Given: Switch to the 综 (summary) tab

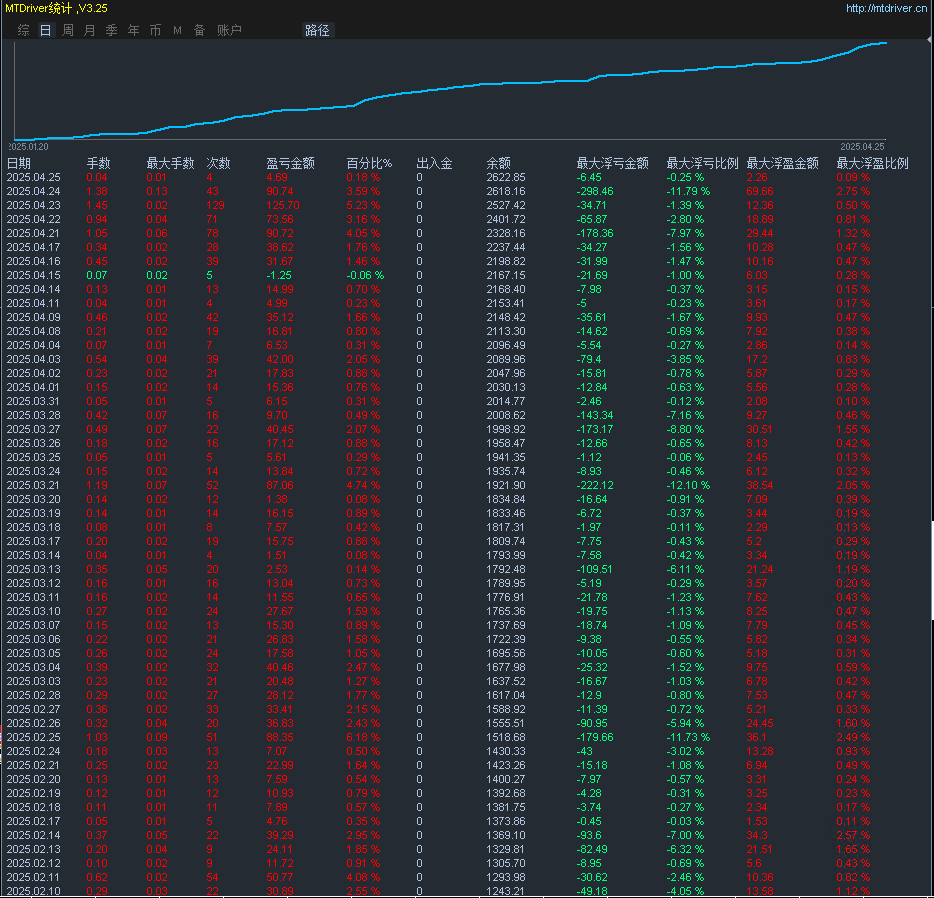Looking at the screenshot, I should (23, 30).
